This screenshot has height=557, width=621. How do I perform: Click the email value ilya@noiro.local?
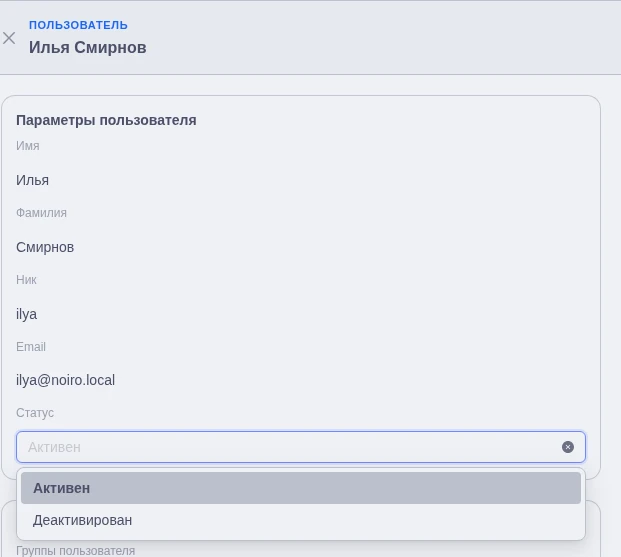pyautogui.click(x=65, y=380)
